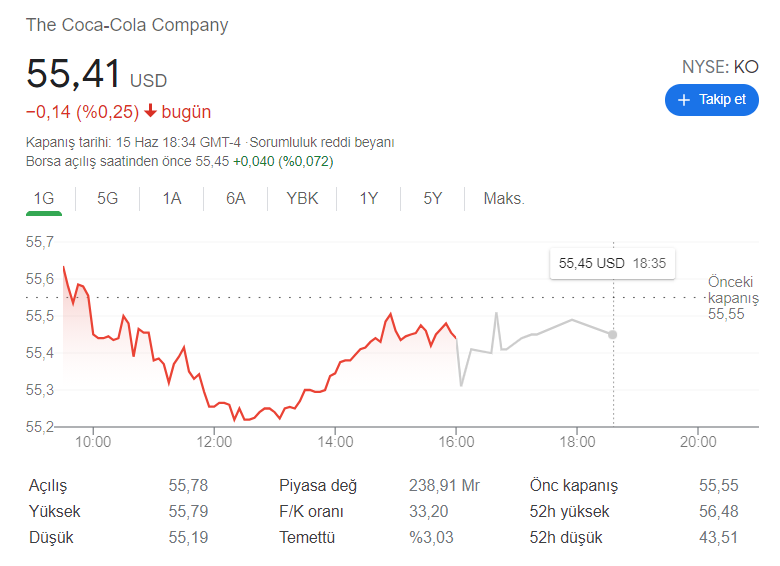780x566 pixels.
Task: Show the Maks. maximum range tab
Action: coord(504,198)
